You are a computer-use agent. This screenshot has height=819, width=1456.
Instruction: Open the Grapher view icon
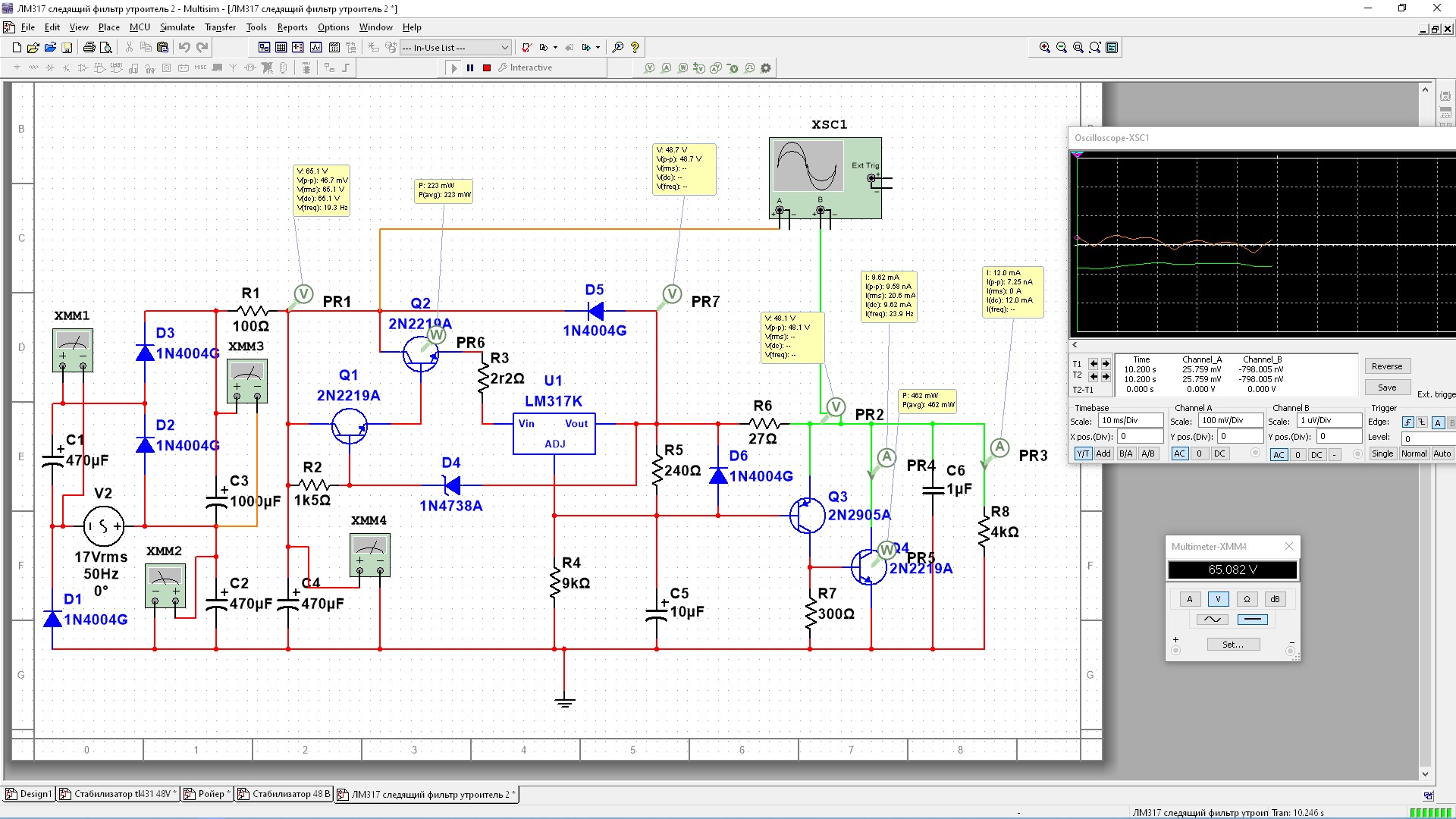tap(315, 48)
